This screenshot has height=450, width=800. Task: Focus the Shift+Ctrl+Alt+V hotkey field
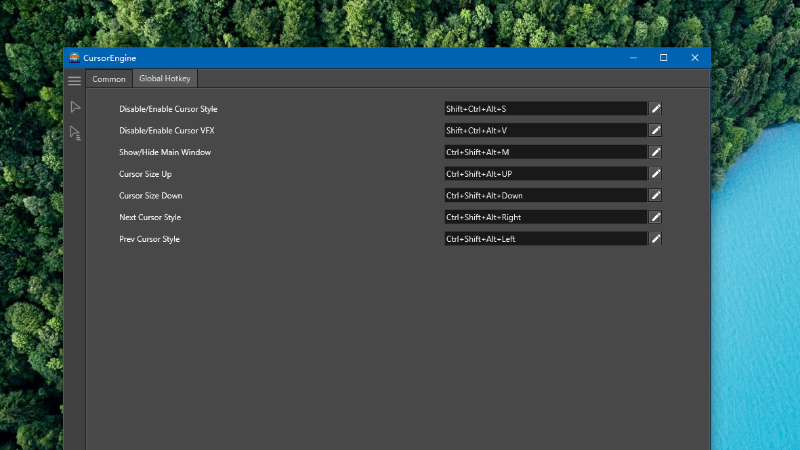pos(545,130)
